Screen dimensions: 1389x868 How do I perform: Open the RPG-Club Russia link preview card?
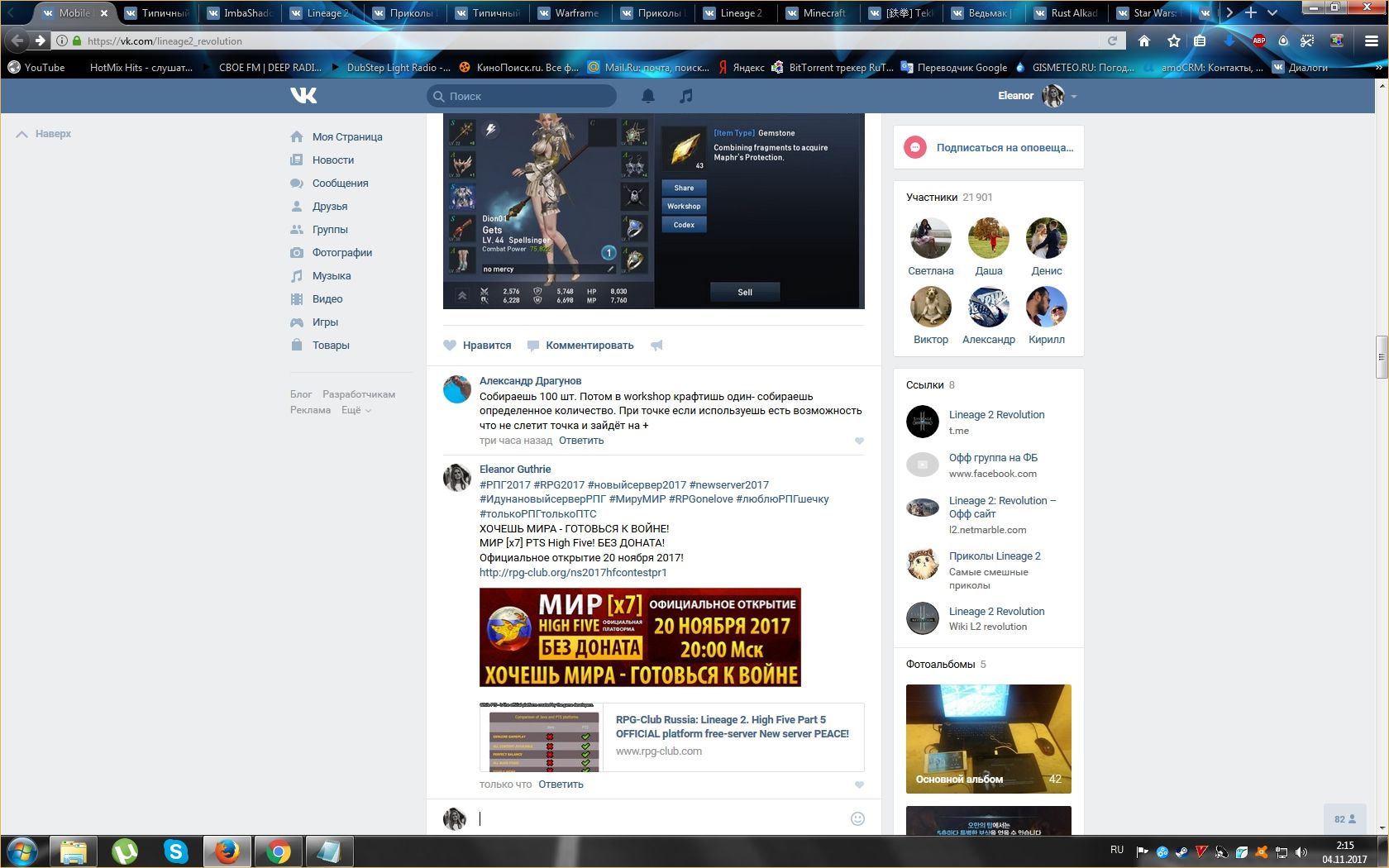pyautogui.click(x=672, y=737)
